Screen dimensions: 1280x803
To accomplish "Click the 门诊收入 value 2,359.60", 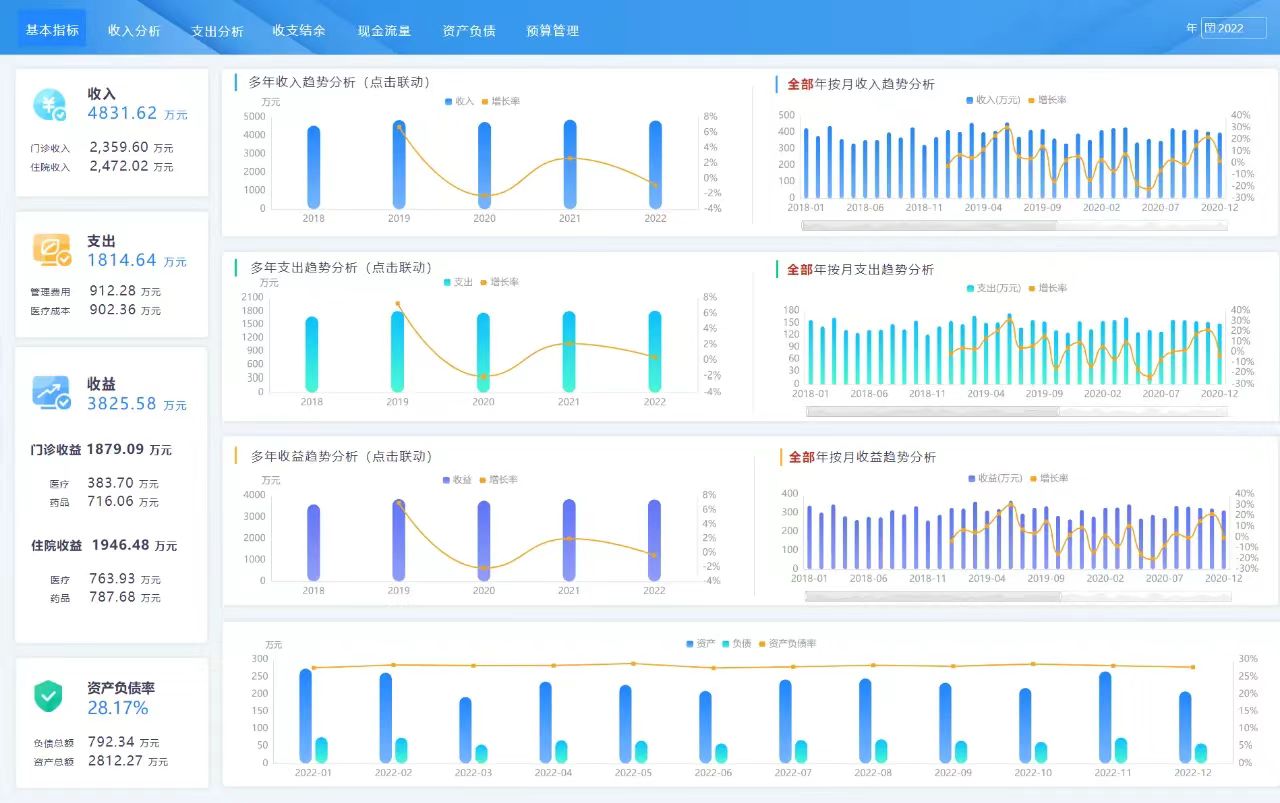I will (119, 147).
